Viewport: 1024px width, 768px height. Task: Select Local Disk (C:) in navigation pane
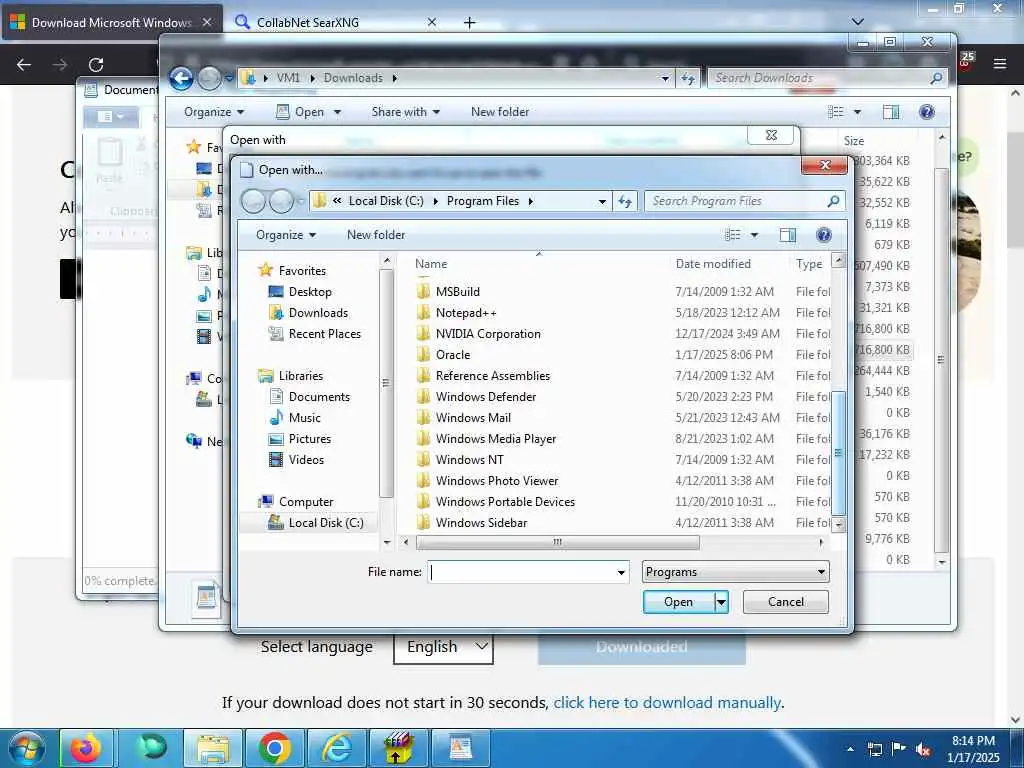325,522
